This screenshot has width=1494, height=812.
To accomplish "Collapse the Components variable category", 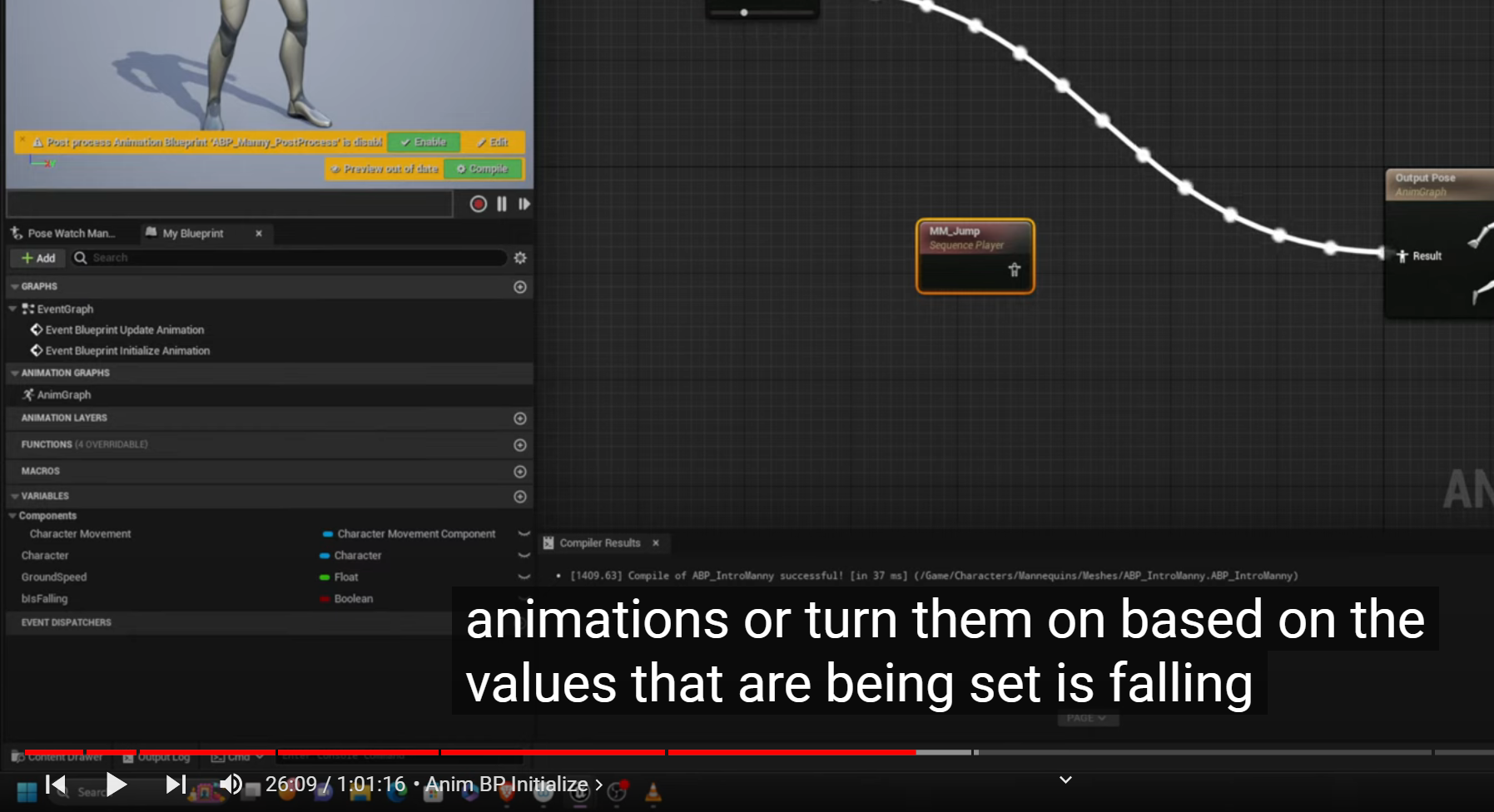I will (x=12, y=516).
